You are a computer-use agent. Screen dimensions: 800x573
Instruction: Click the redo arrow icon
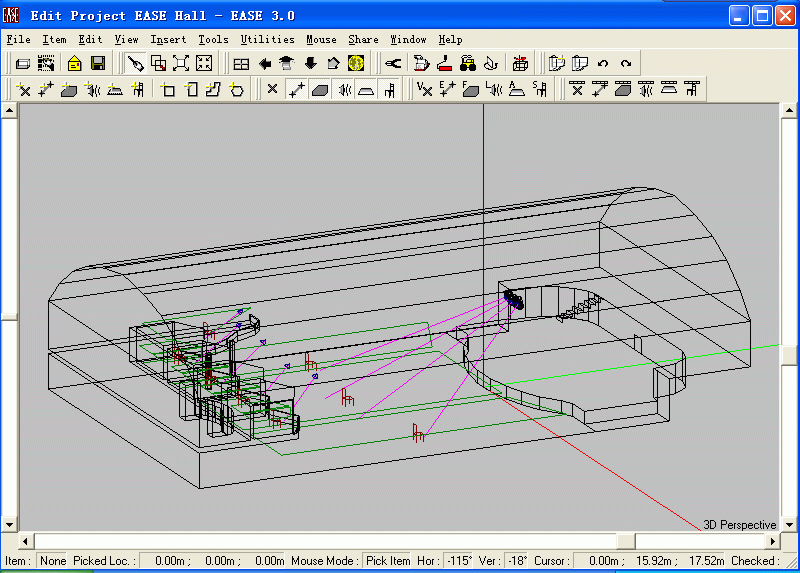pyautogui.click(x=626, y=63)
